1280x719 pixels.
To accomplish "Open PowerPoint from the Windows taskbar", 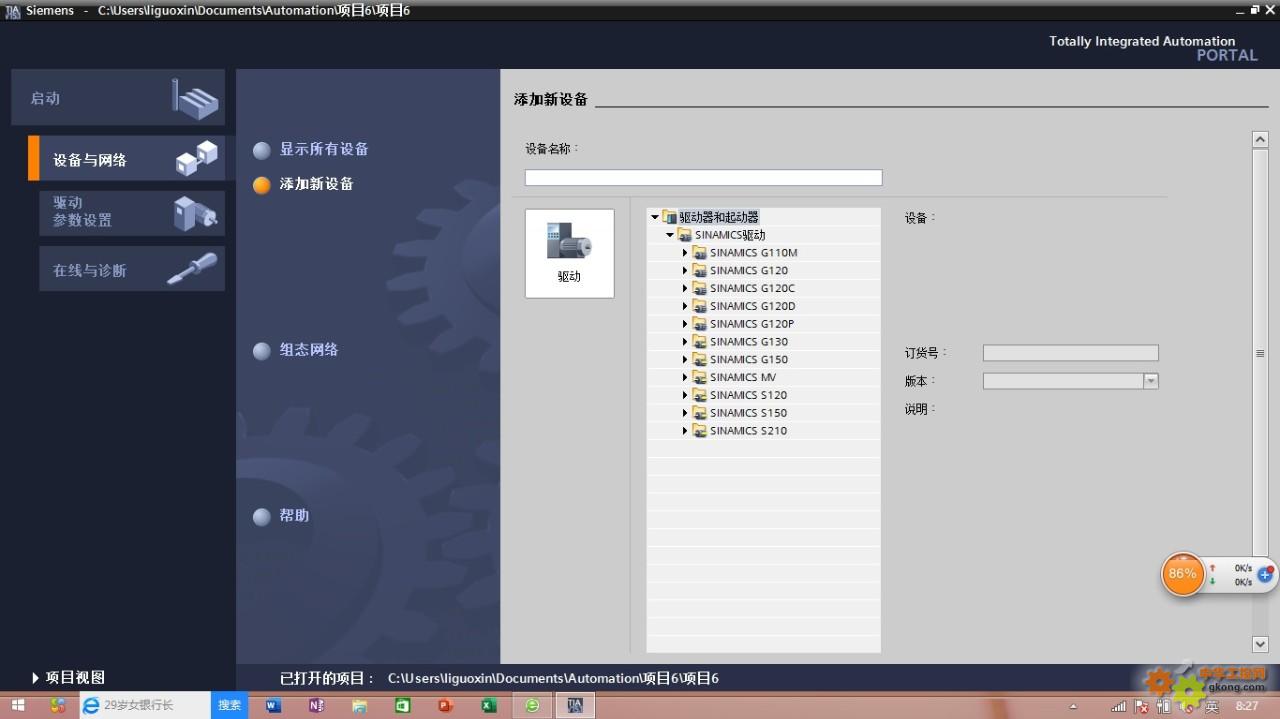I will [446, 705].
